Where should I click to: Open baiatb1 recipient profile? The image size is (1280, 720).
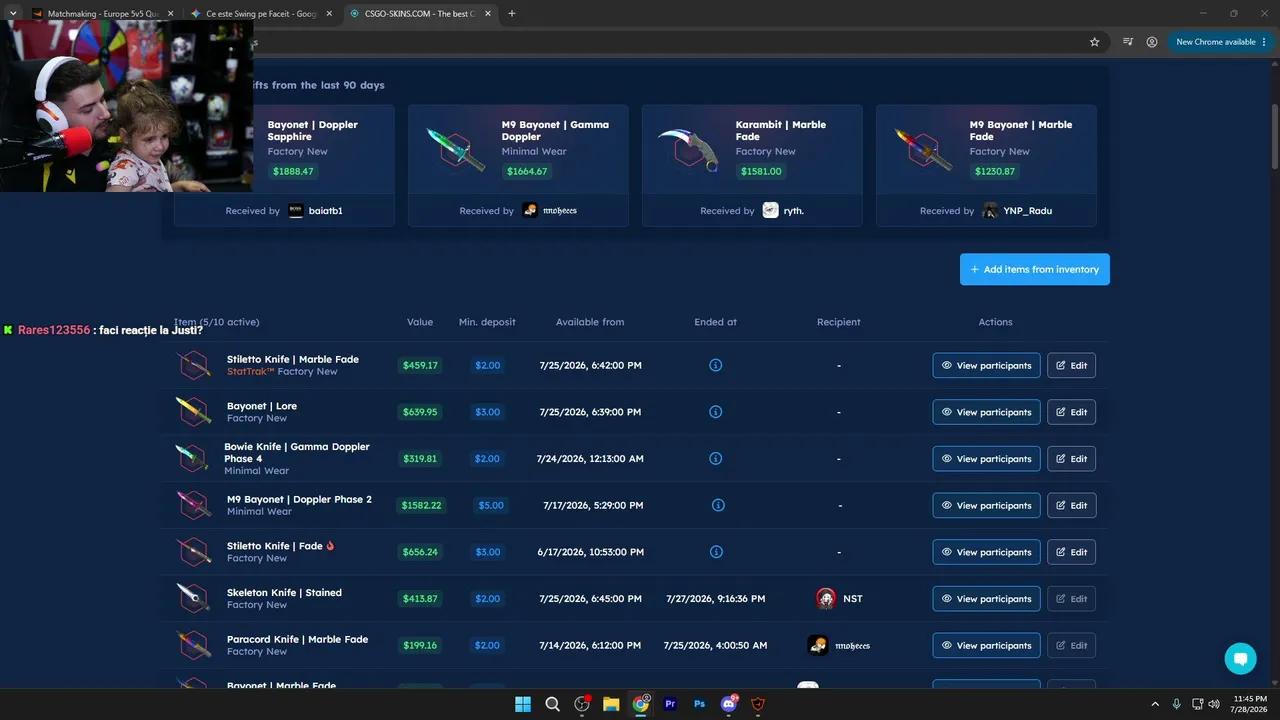coord(315,211)
